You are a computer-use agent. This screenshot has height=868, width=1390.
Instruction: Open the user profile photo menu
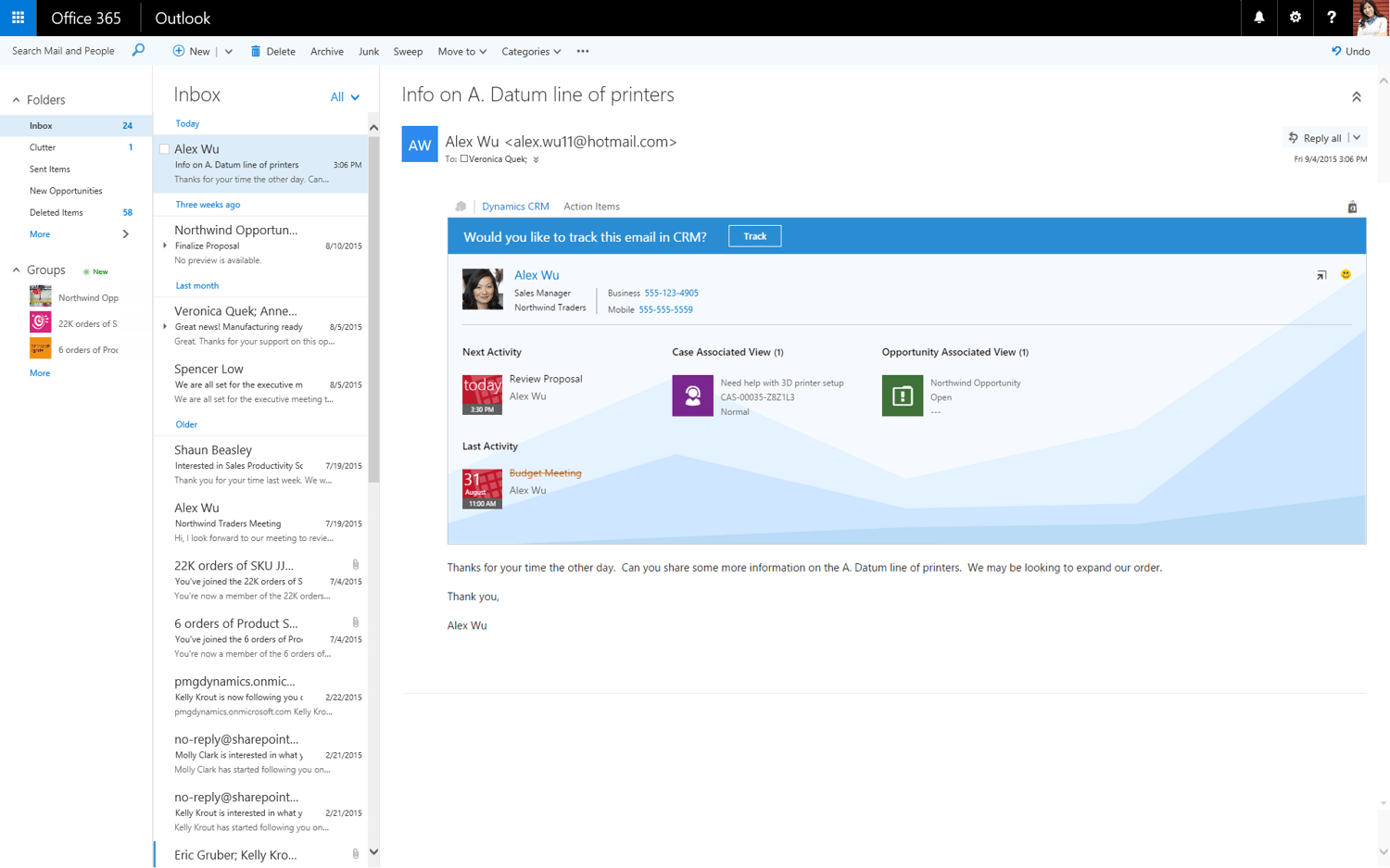pos(1370,18)
